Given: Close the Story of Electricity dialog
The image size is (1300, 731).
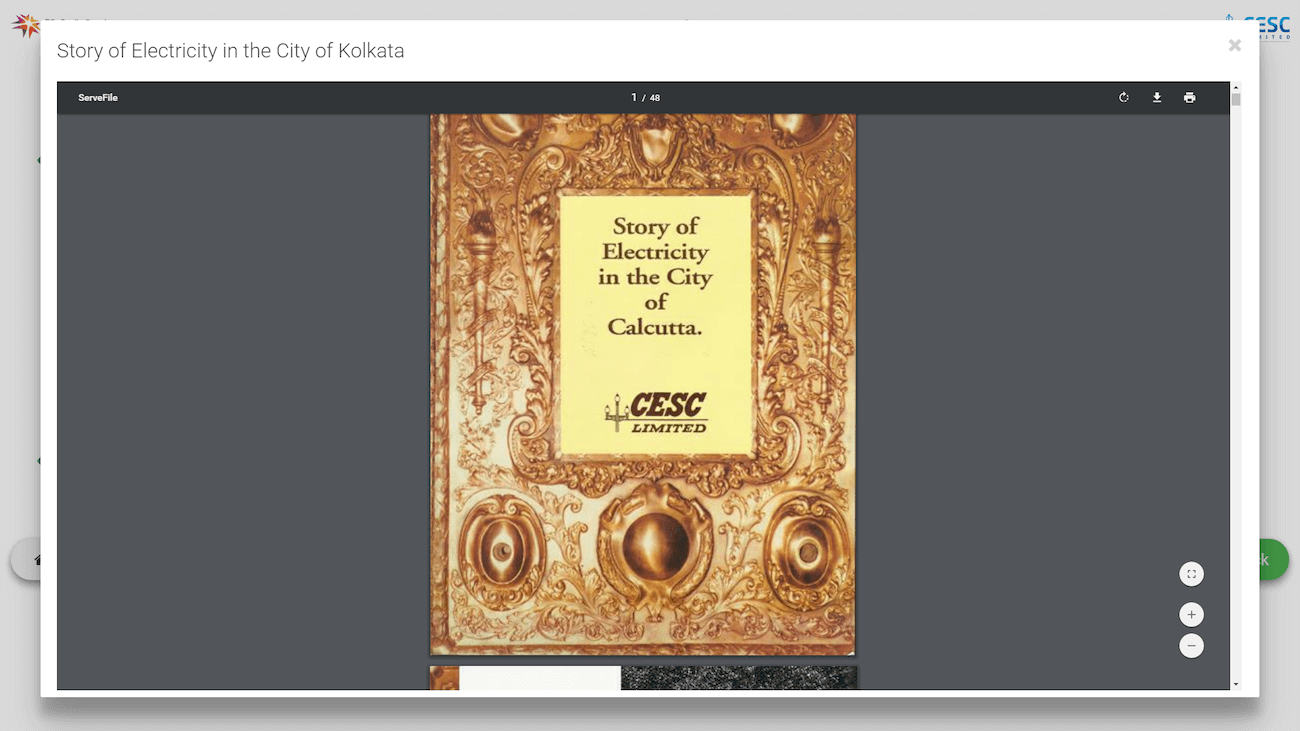Looking at the screenshot, I should click(1235, 45).
